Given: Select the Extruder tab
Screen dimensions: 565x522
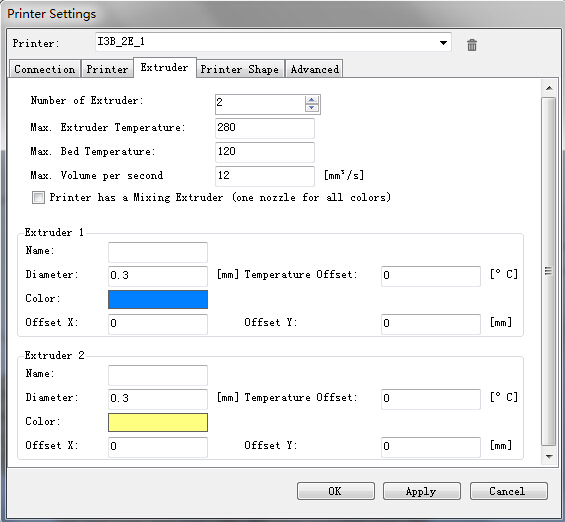Looking at the screenshot, I should pos(165,67).
